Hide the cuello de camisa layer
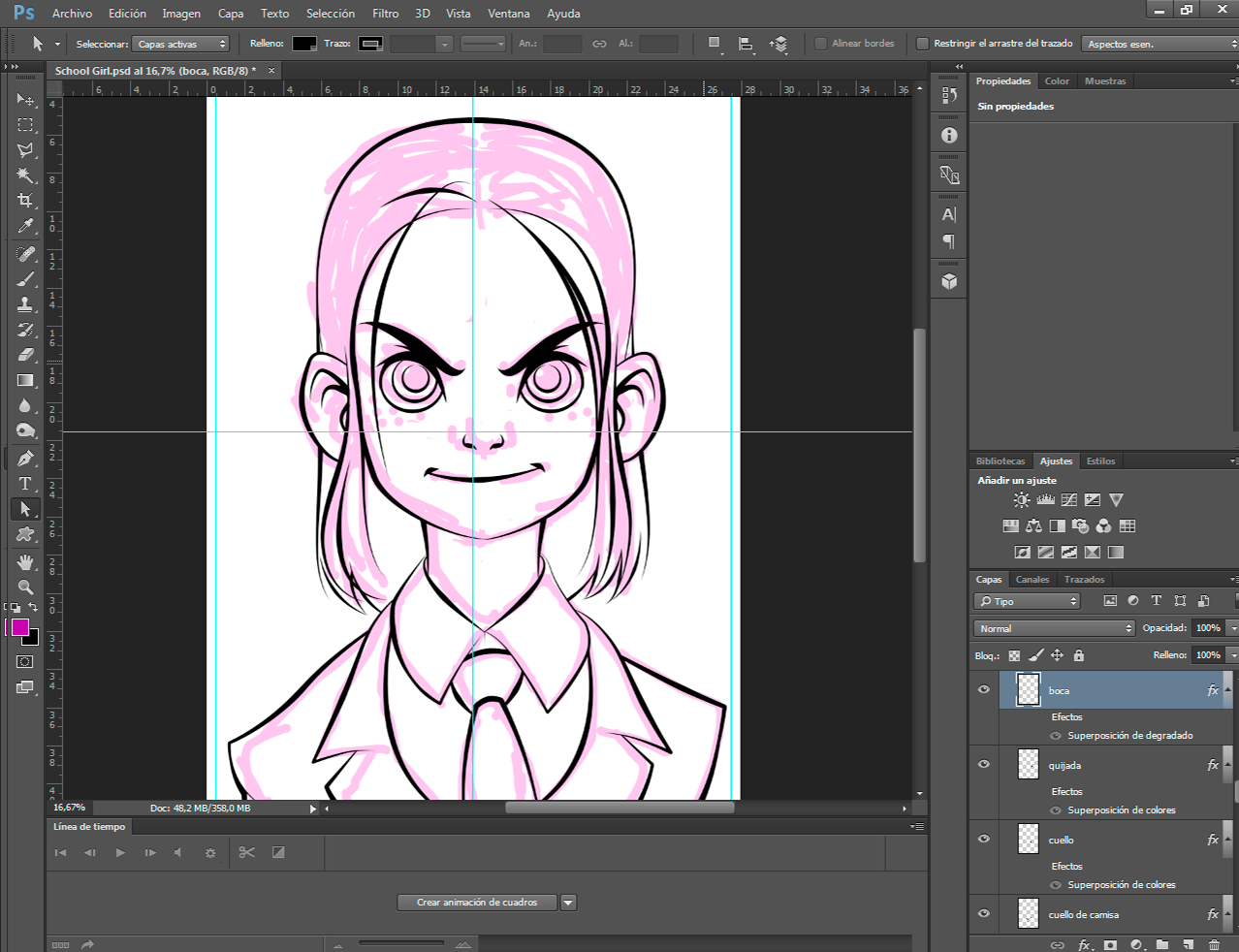 coord(984,913)
